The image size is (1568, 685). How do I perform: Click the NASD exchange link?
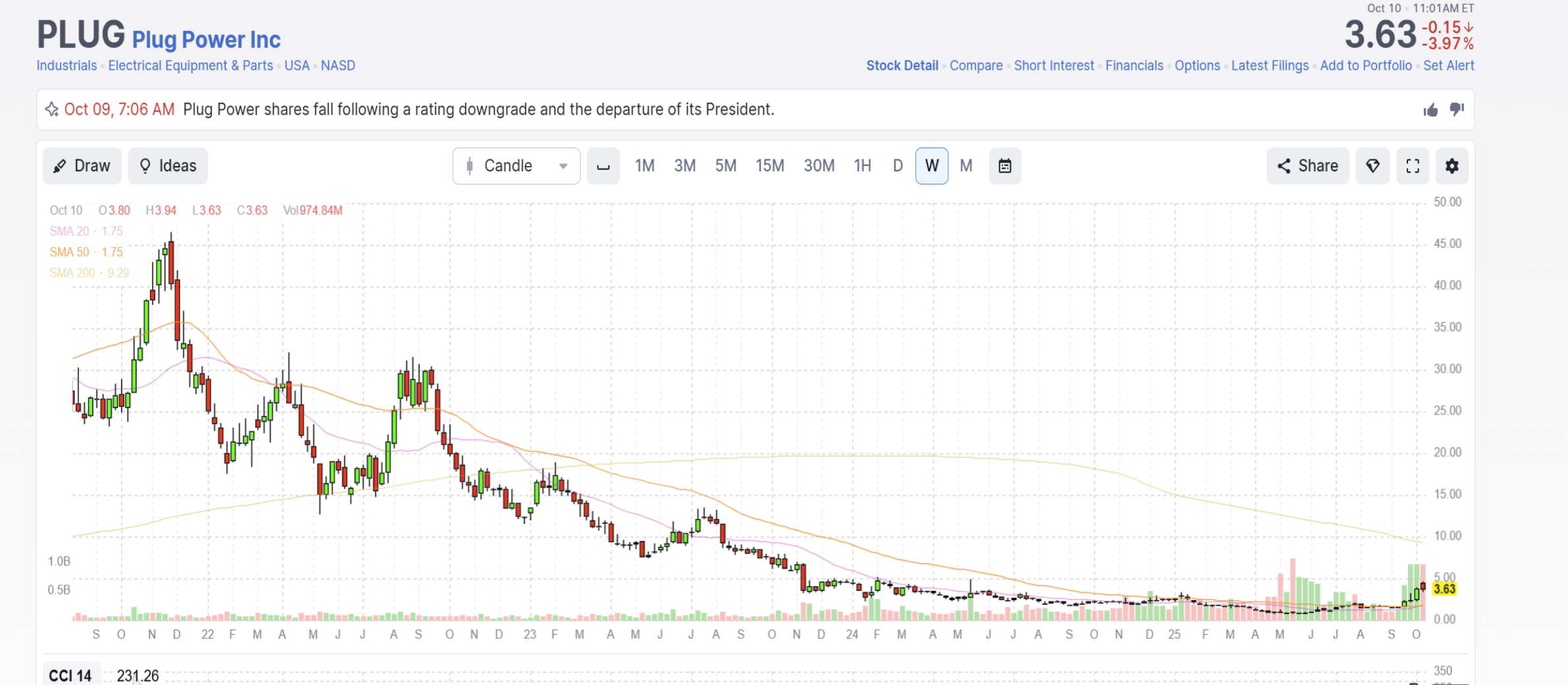[x=338, y=66]
